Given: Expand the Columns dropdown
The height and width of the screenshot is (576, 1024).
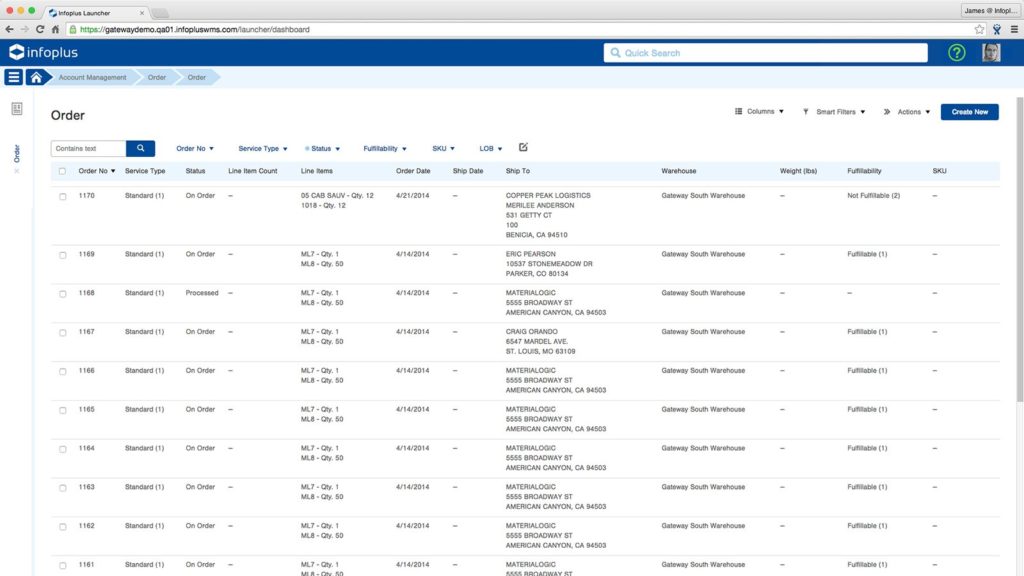Looking at the screenshot, I should point(760,112).
